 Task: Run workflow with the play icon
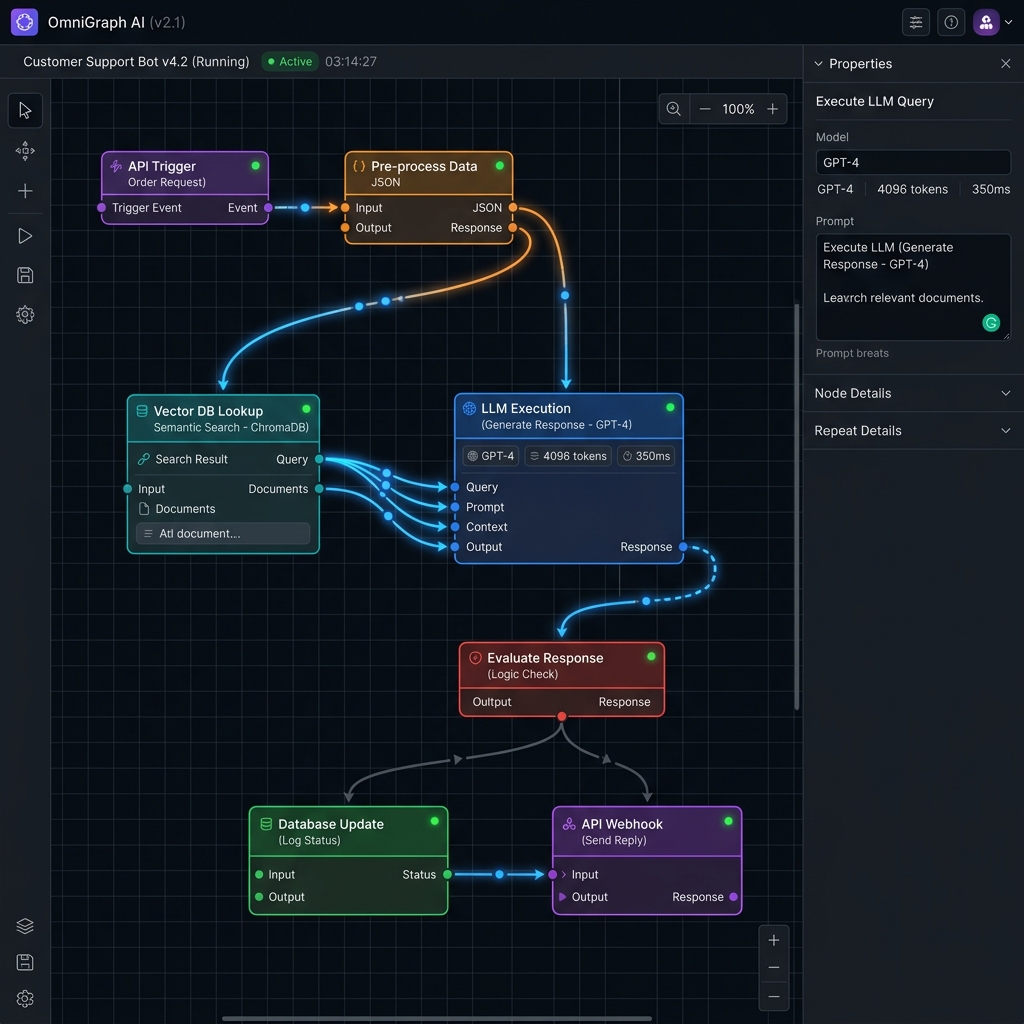25,236
